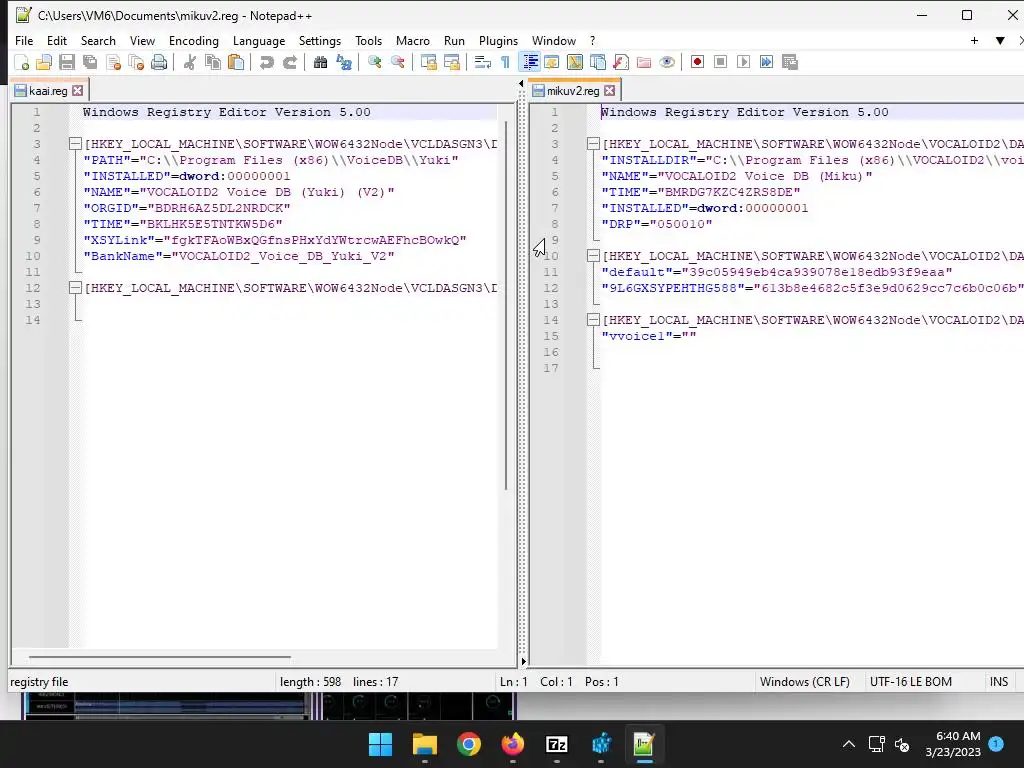Click the Zoom In magnifier icon

click(x=374, y=62)
